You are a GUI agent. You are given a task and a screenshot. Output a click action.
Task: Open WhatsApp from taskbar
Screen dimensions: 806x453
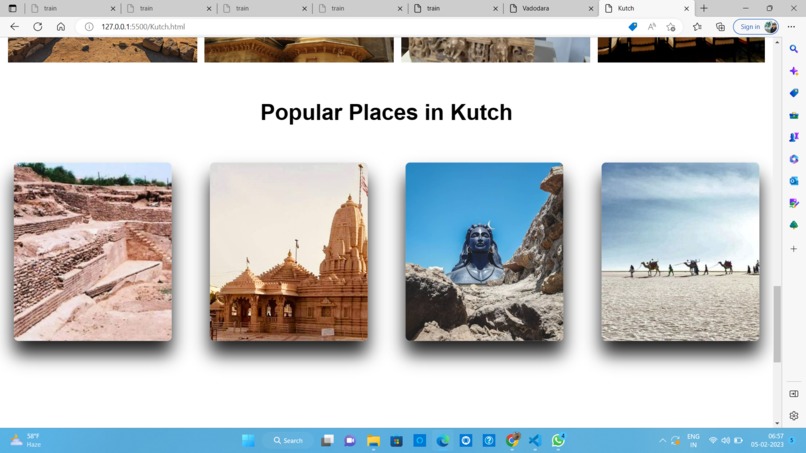point(558,441)
